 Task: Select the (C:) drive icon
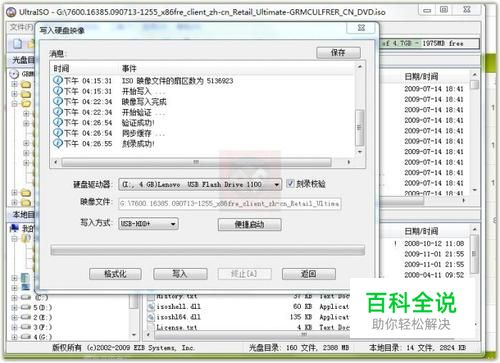click(26, 297)
